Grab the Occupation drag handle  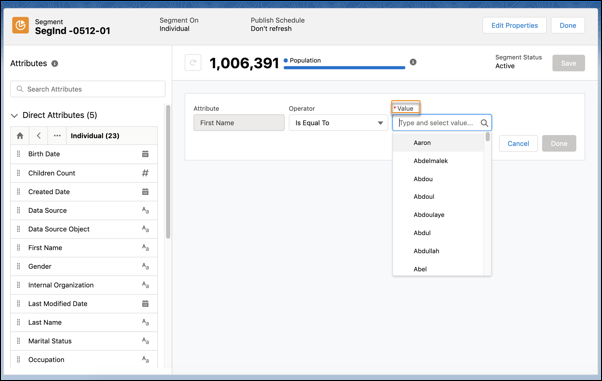18,359
